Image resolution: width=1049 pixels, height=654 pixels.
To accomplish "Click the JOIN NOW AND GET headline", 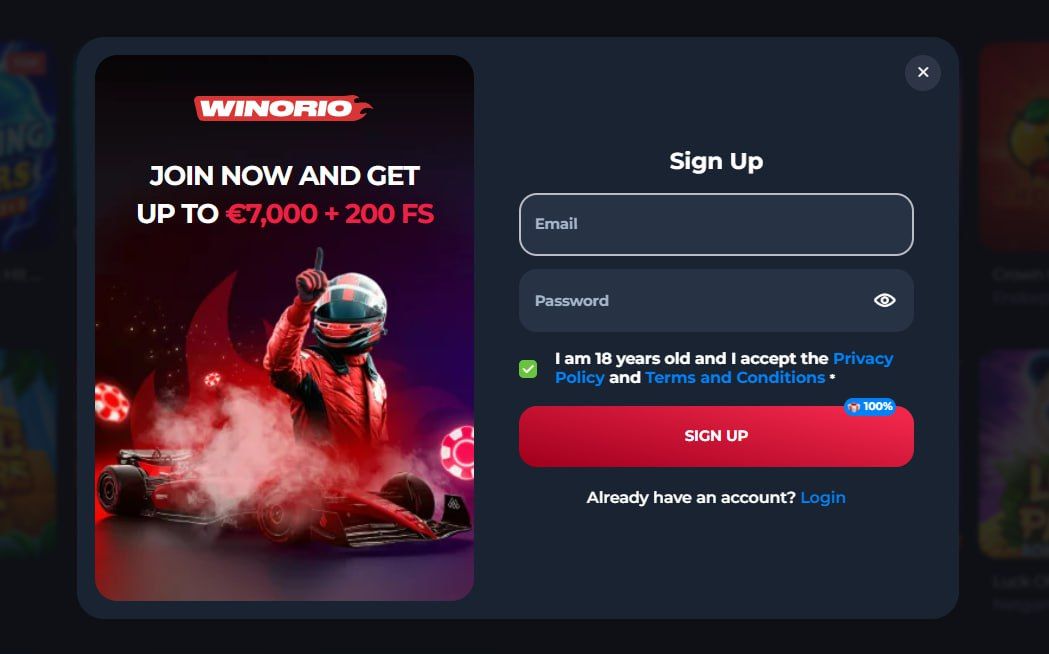I will tap(284, 176).
